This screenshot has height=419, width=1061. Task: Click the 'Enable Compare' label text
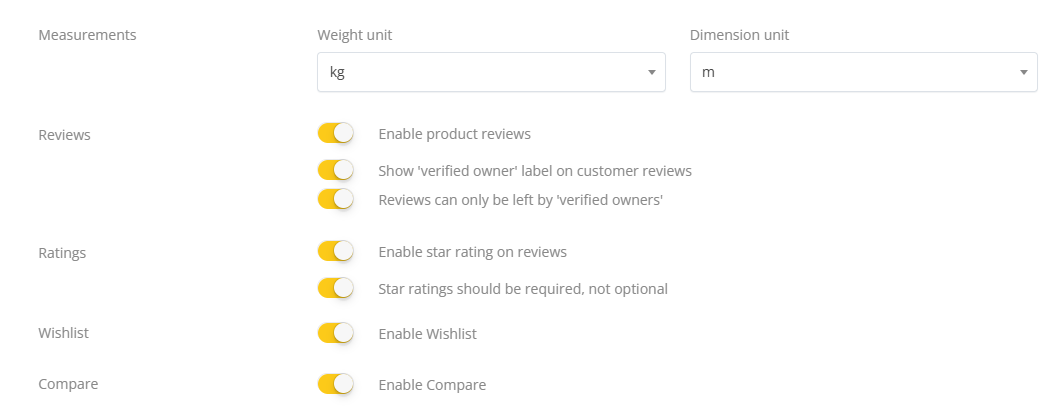[x=431, y=385]
